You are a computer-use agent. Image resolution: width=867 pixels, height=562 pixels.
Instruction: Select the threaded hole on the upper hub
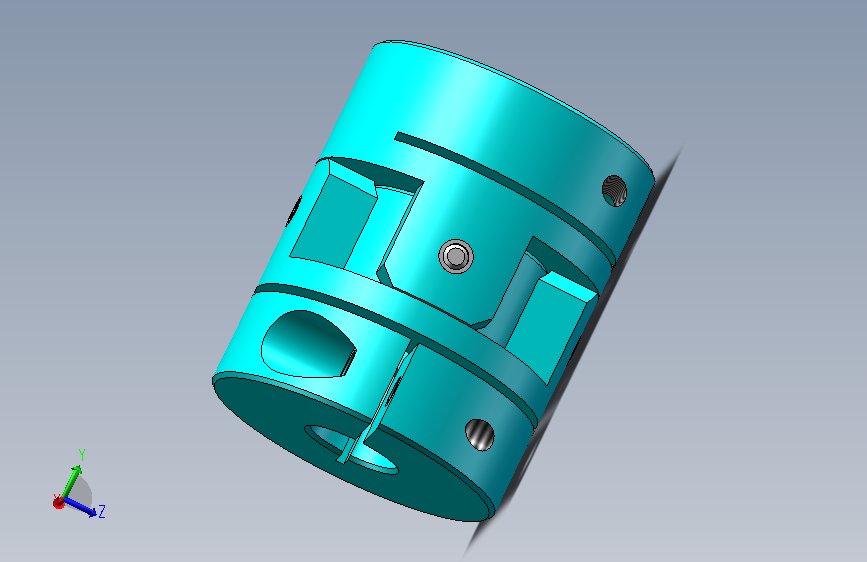pos(614,191)
